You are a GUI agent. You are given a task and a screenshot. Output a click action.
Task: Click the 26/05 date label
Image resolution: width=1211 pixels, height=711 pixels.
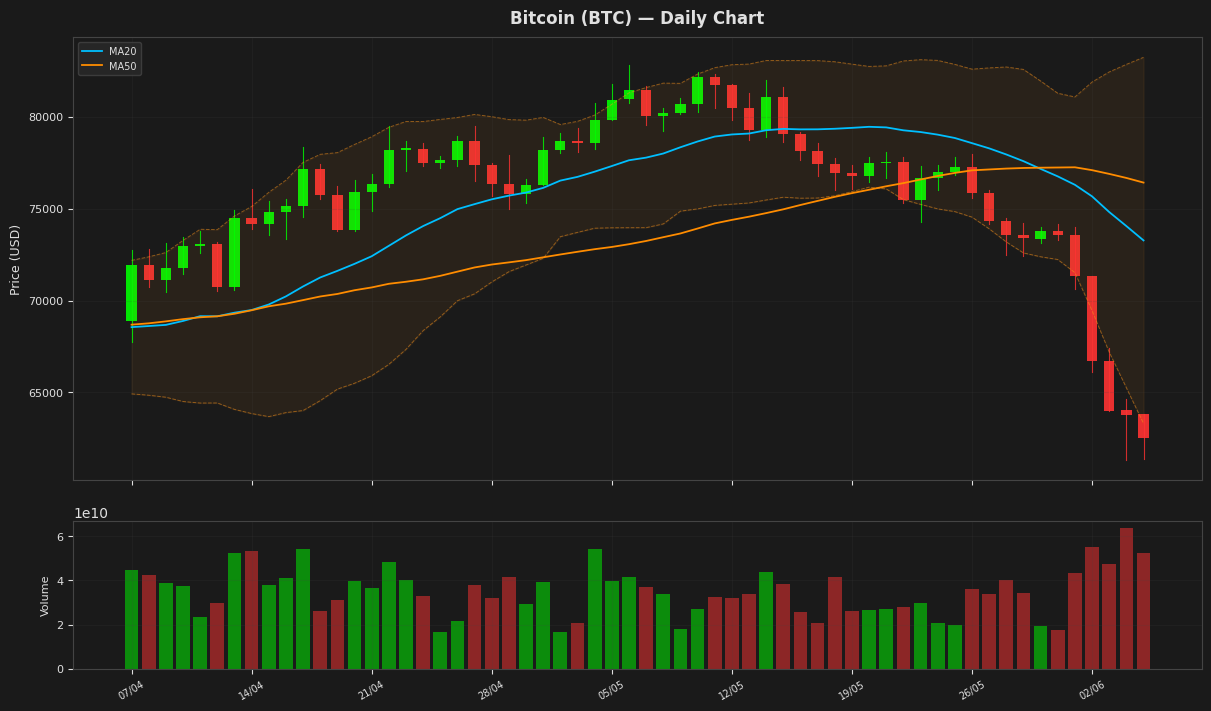coord(971,690)
